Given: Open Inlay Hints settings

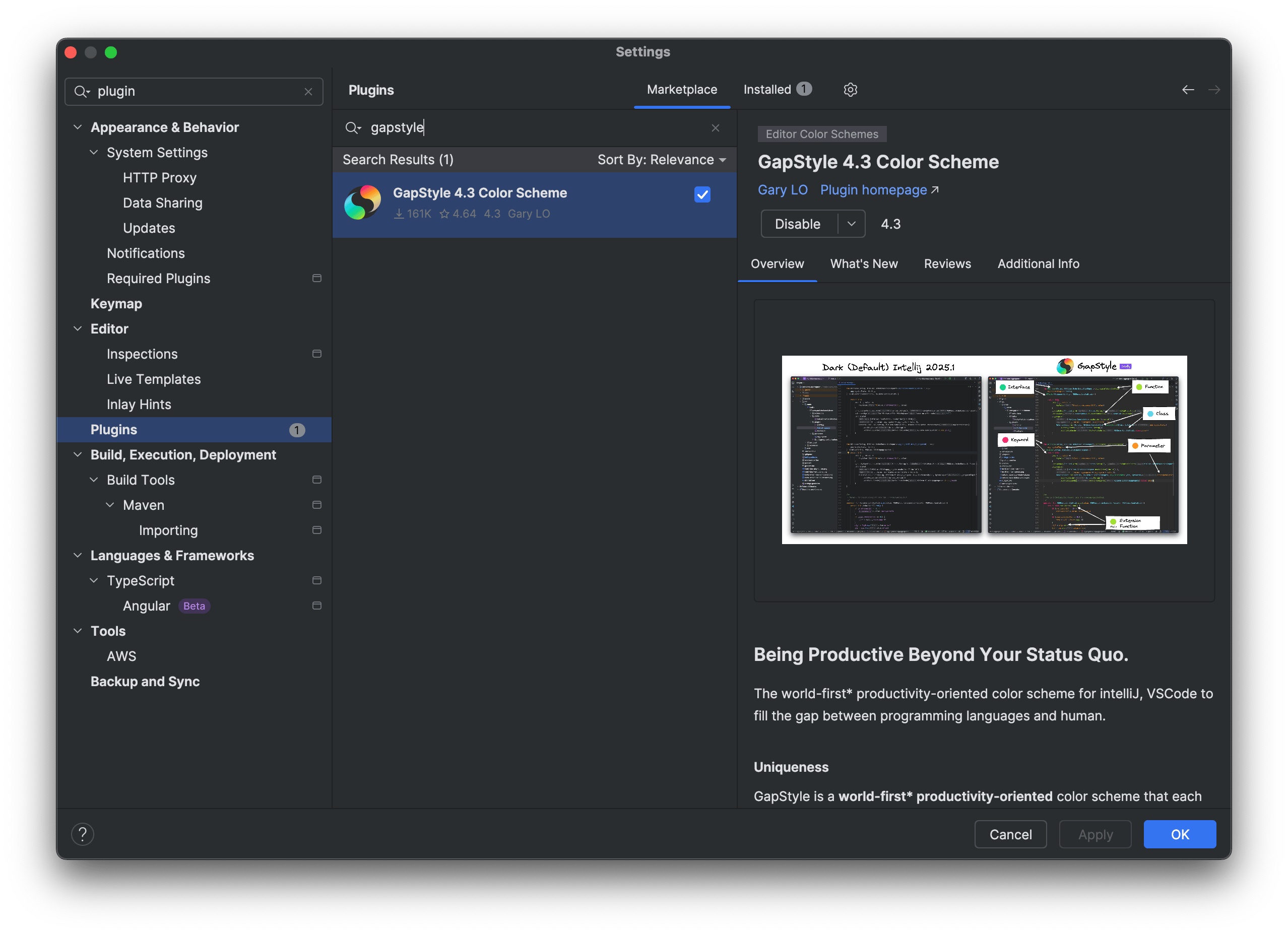Looking at the screenshot, I should click(139, 404).
